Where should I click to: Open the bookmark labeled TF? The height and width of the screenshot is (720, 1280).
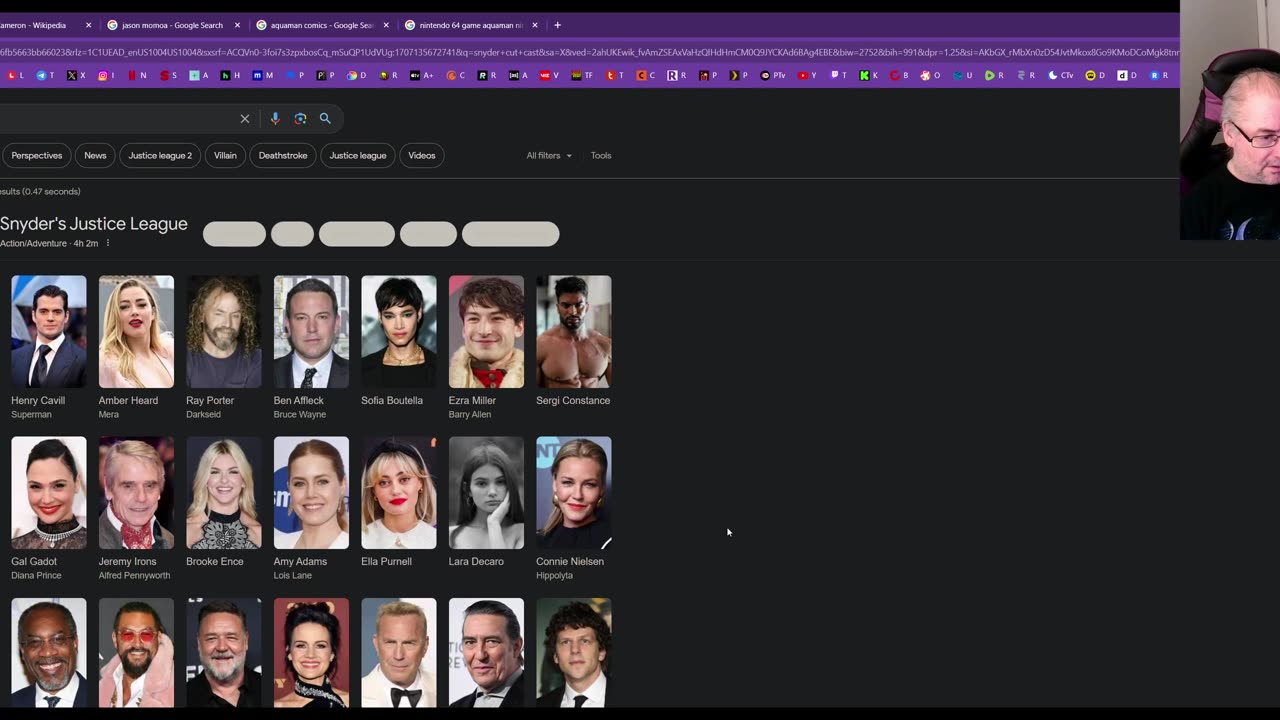(x=582, y=75)
